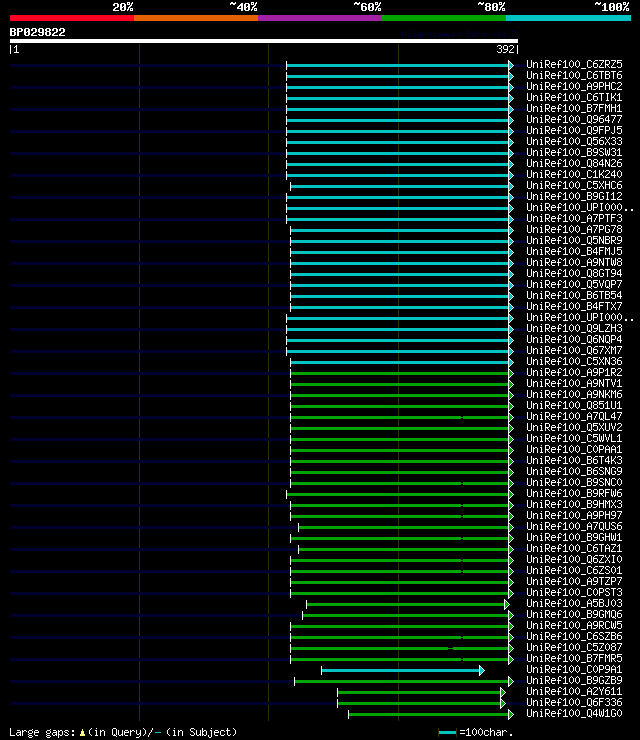Click the UniRef100_B4FMJ5 label
The width and height of the screenshot is (640, 740).
coord(574,252)
